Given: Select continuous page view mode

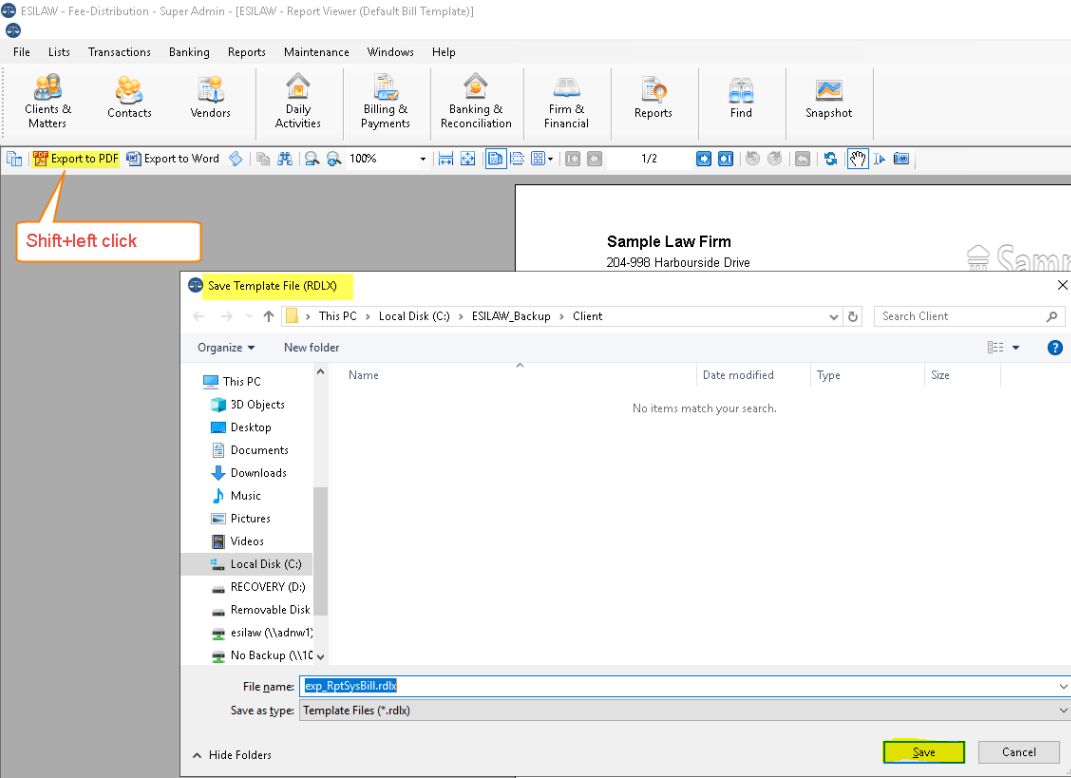Looking at the screenshot, I should [x=517, y=158].
